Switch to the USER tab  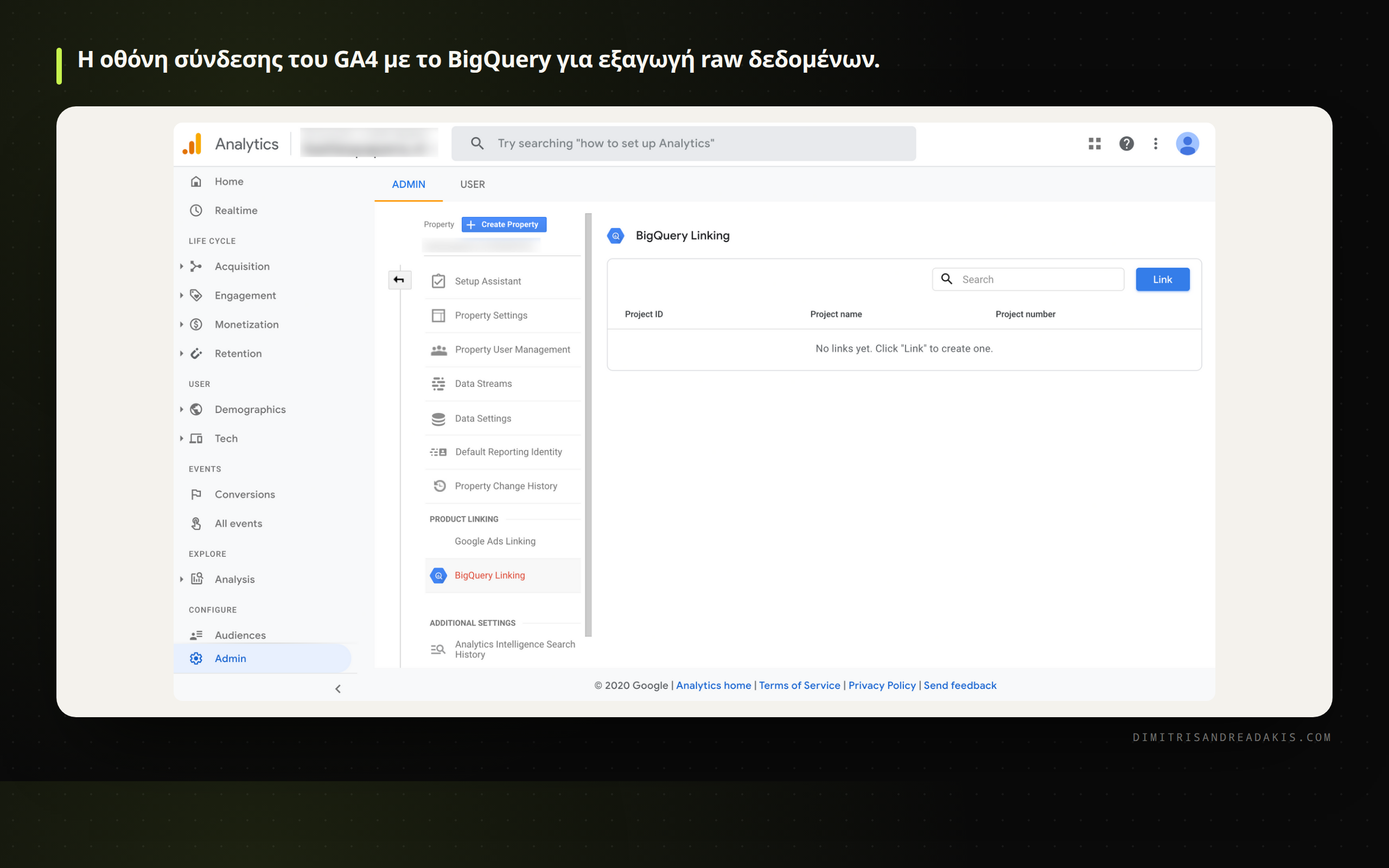[x=473, y=184]
